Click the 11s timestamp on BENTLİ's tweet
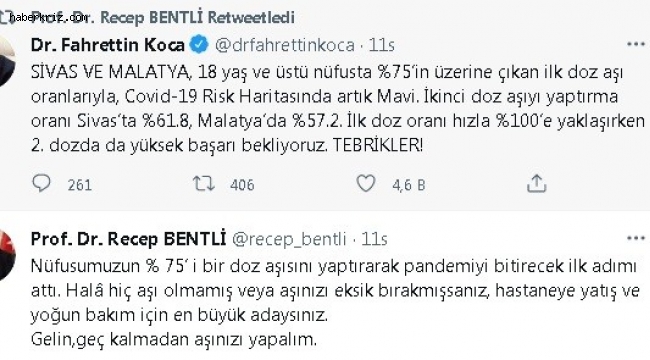This screenshot has width=650, height=360. (374, 239)
